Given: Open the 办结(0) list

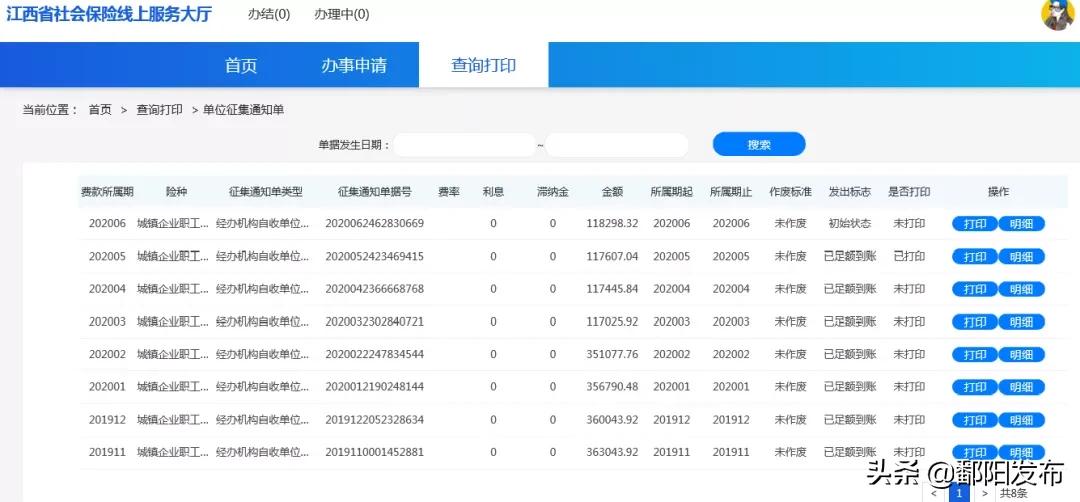Looking at the screenshot, I should 269,14.
